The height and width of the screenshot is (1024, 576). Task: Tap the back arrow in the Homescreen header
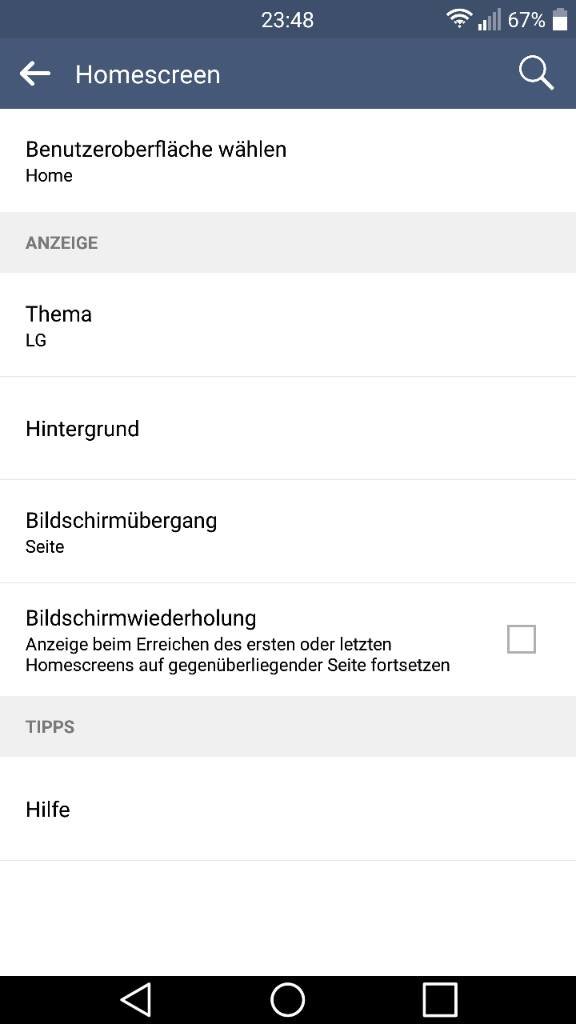coord(35,74)
